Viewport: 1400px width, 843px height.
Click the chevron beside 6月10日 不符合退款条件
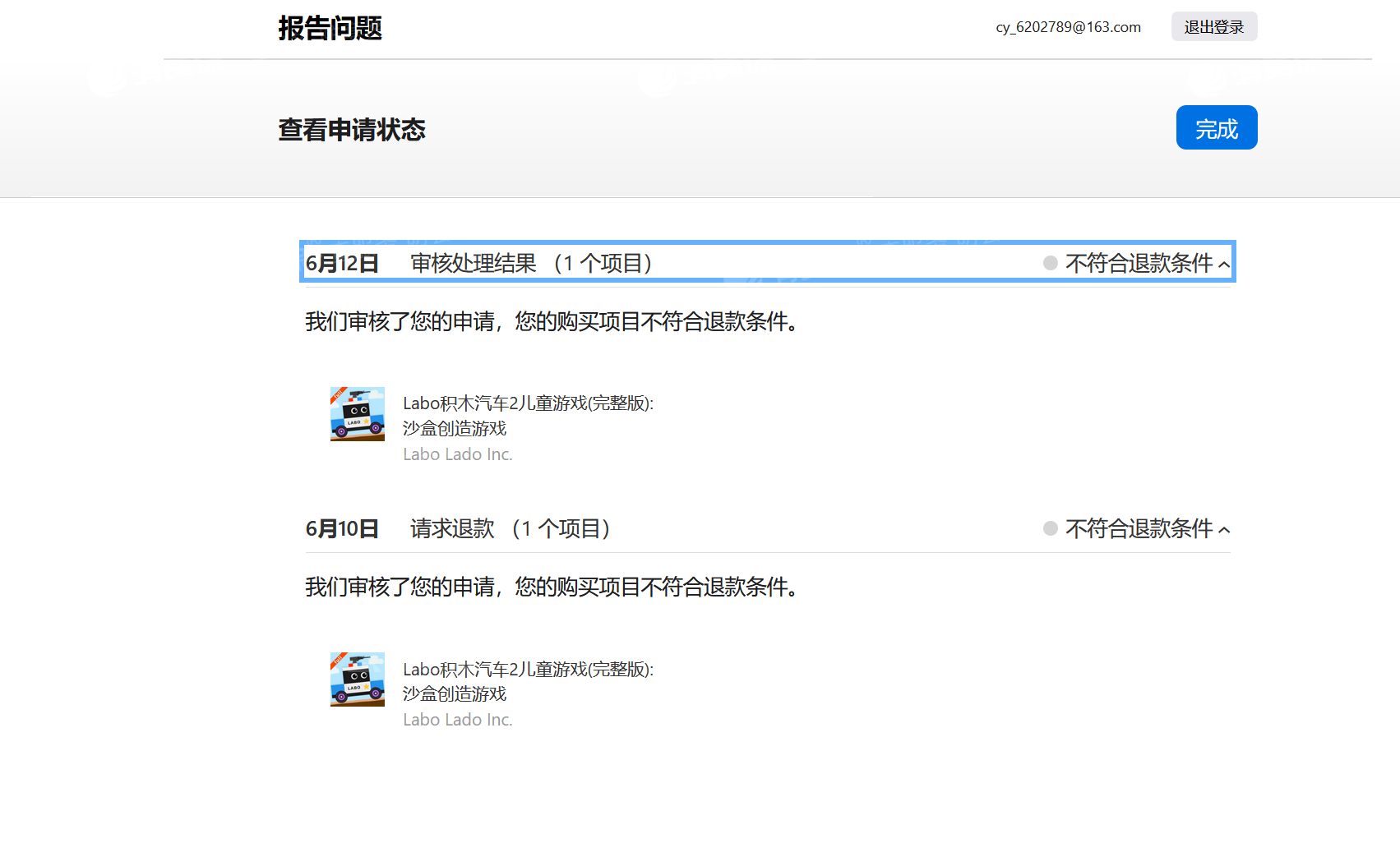click(1224, 530)
